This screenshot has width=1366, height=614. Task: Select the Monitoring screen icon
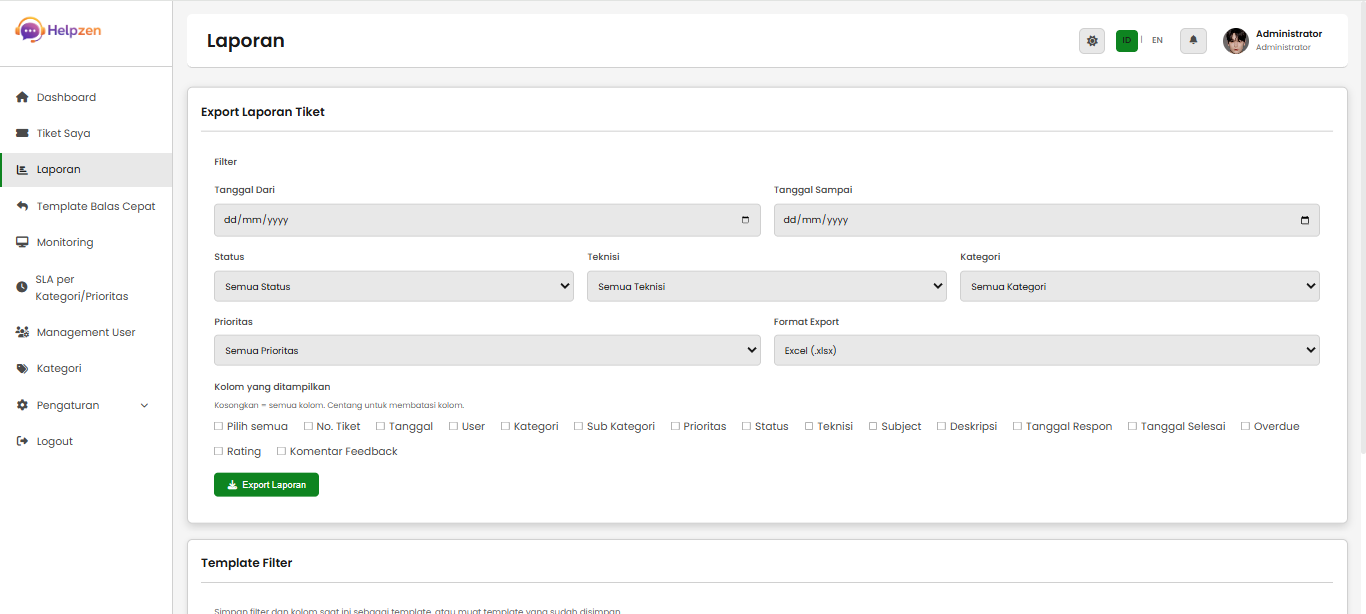(x=21, y=241)
